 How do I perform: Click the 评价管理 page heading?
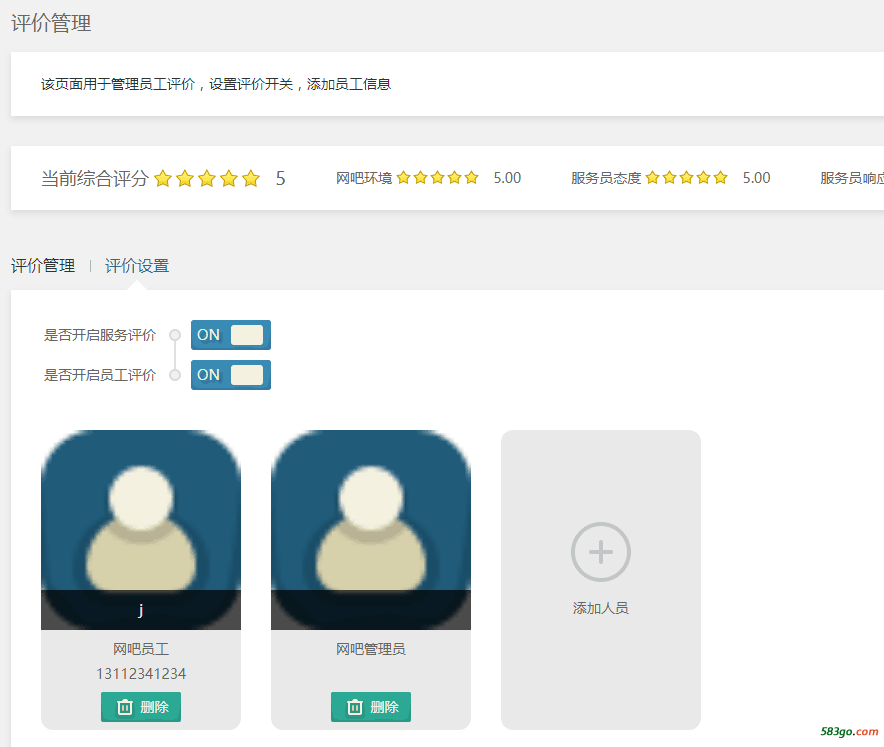tap(51, 24)
